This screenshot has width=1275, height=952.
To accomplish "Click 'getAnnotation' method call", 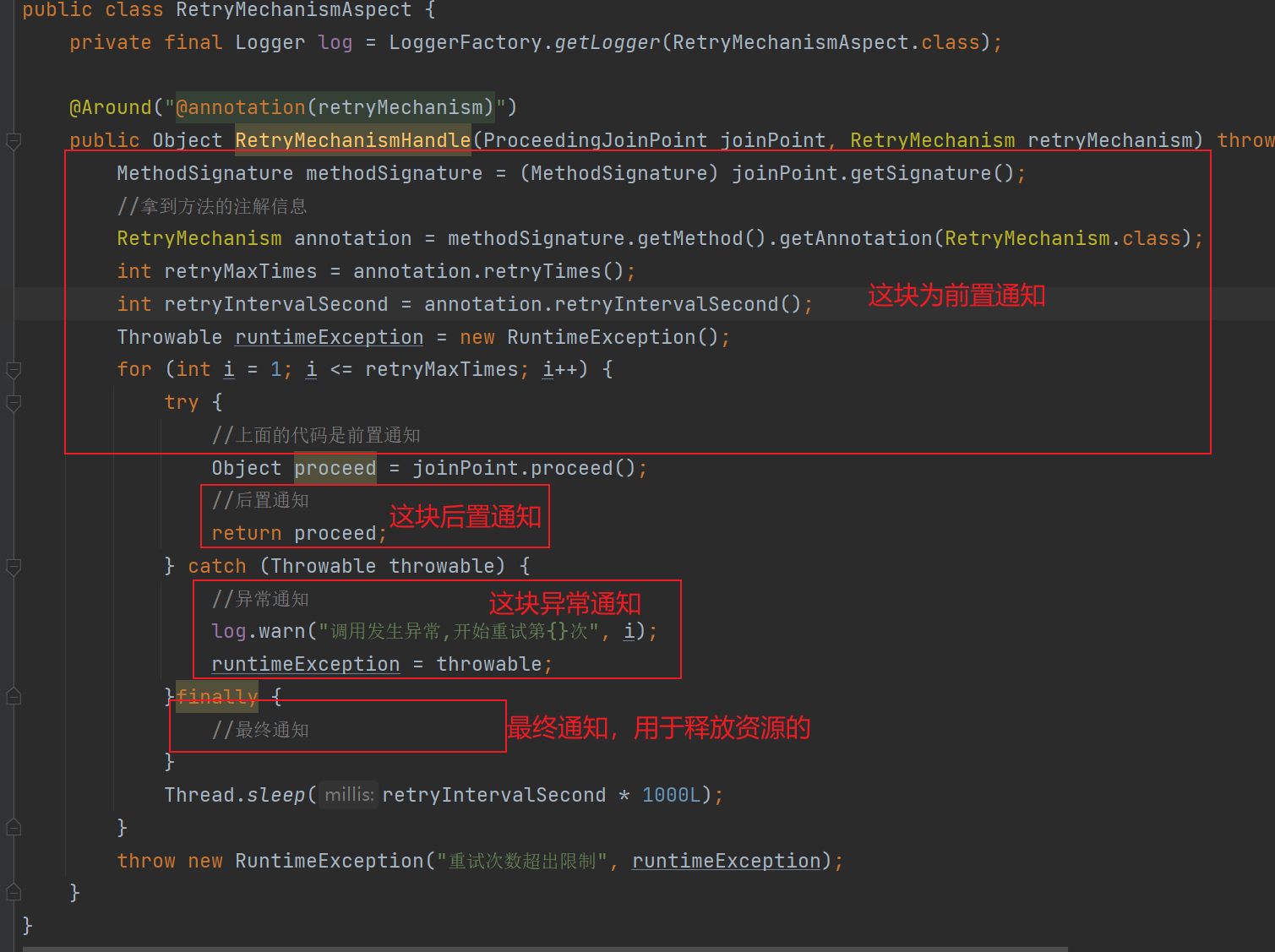I will [x=855, y=238].
